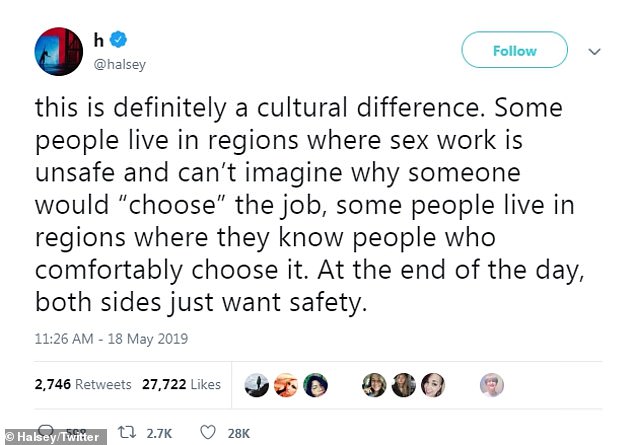The image size is (634, 445).
Task: Open the first liker avatar
Action: point(257,385)
